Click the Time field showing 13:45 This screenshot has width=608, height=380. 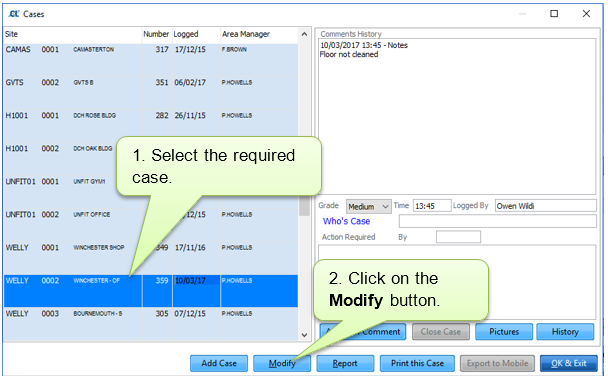(x=432, y=206)
